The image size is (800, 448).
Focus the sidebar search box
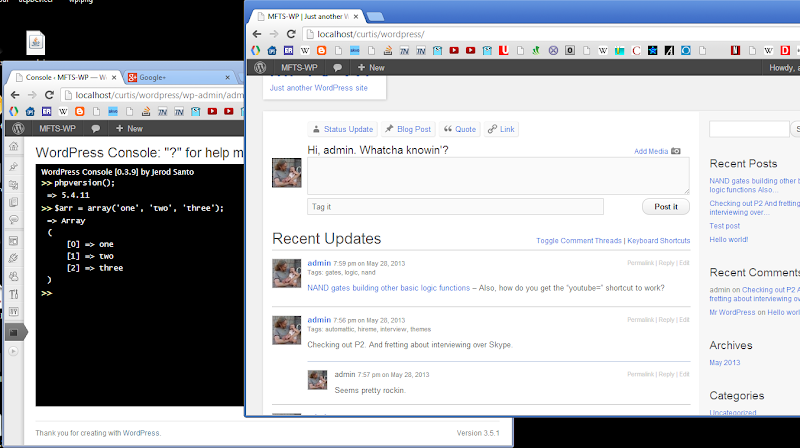click(x=749, y=129)
